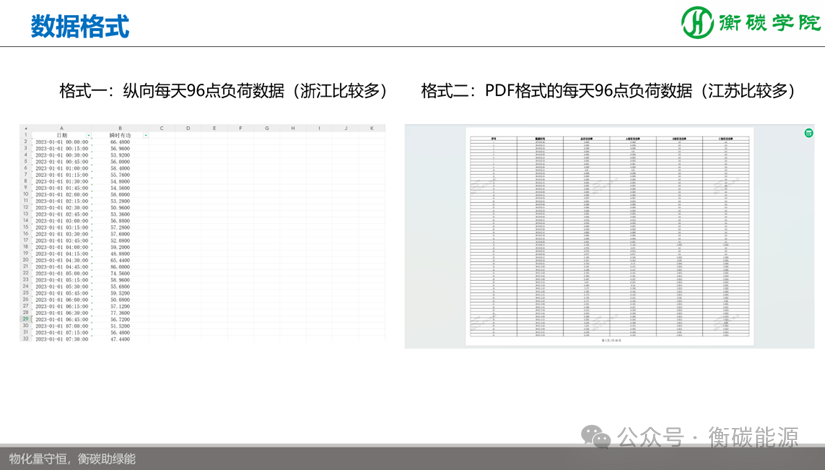
Task: Click the 数据格式 slide title
Action: tap(80, 26)
